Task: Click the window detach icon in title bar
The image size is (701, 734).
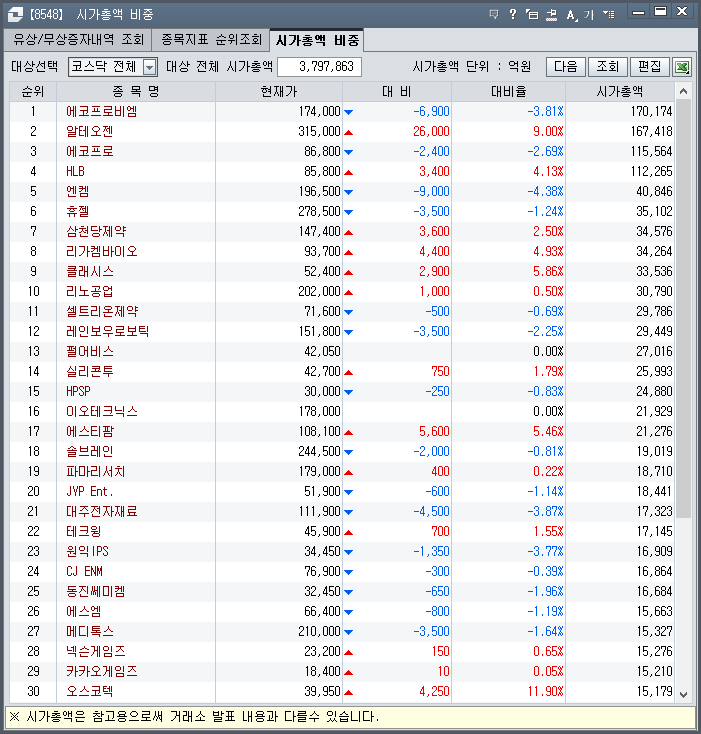Action: [532, 15]
